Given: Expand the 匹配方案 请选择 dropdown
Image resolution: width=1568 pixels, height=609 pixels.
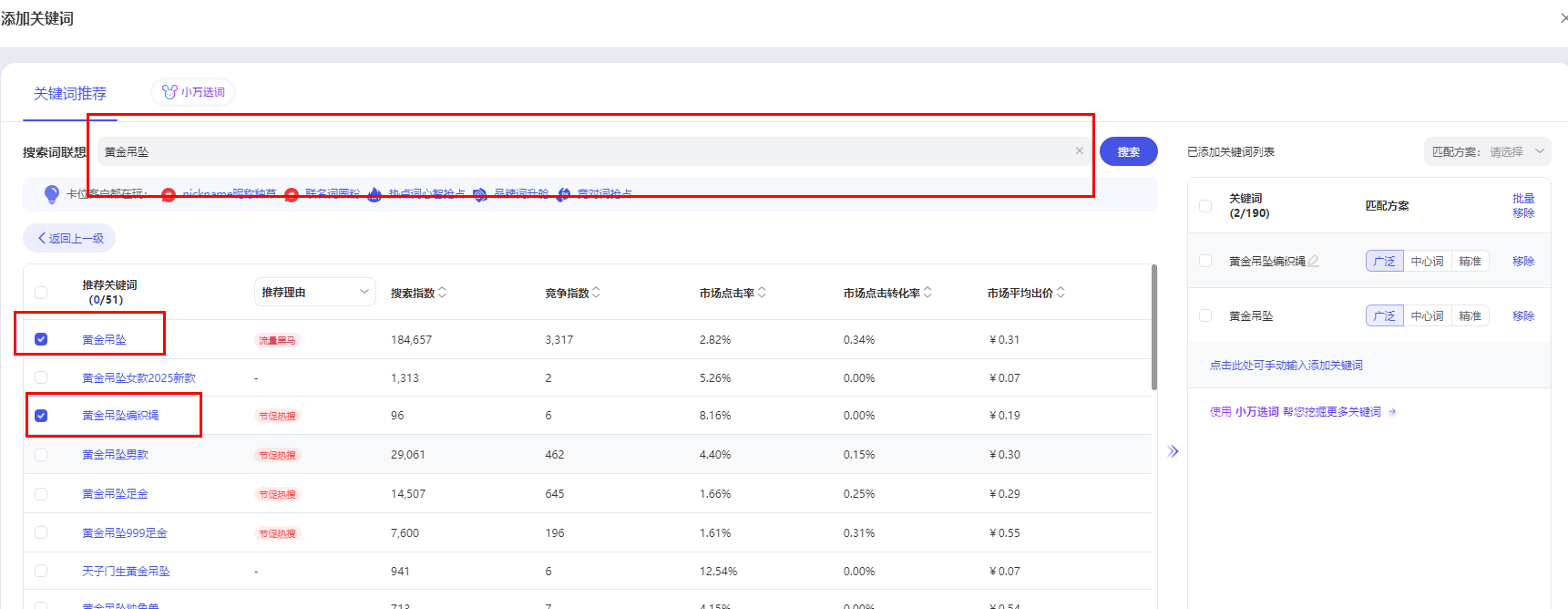Looking at the screenshot, I should (1487, 152).
